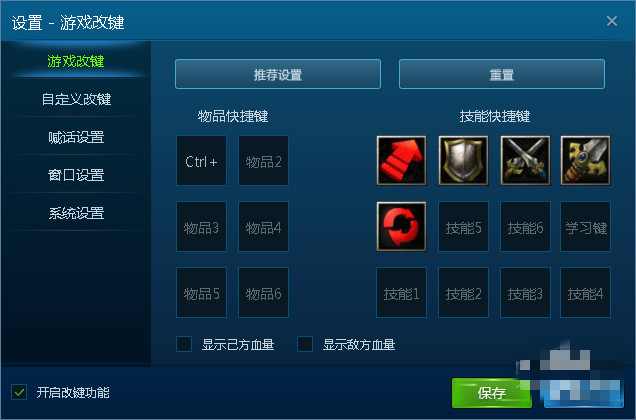Uncheck 开启改键功能 checkbox
Image resolution: width=636 pixels, height=420 pixels.
(19, 392)
